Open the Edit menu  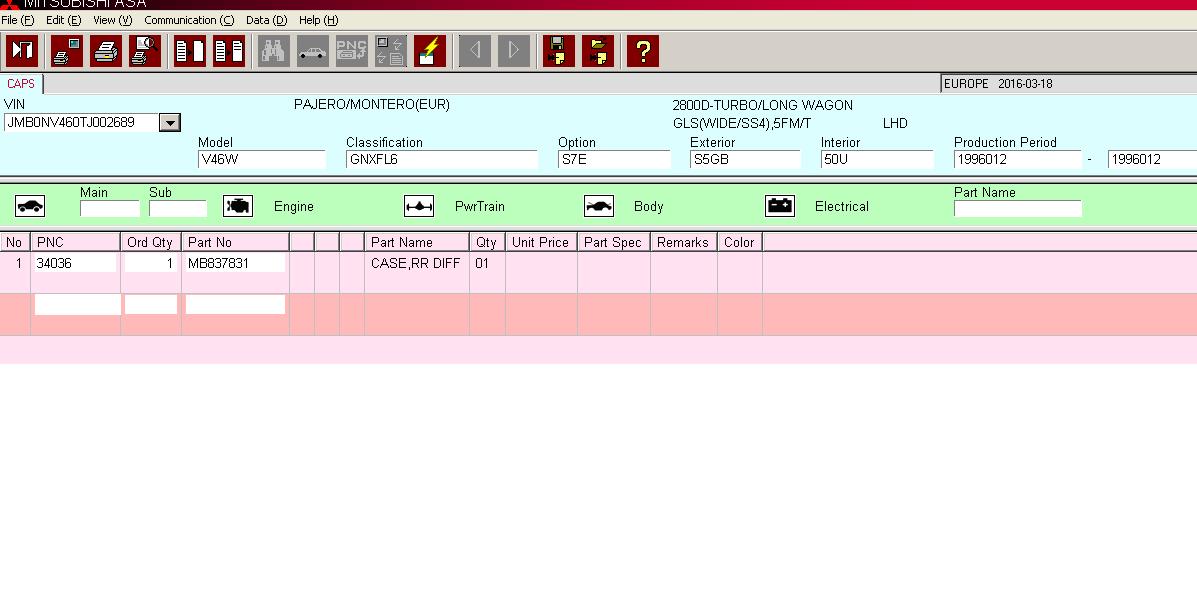63,21
